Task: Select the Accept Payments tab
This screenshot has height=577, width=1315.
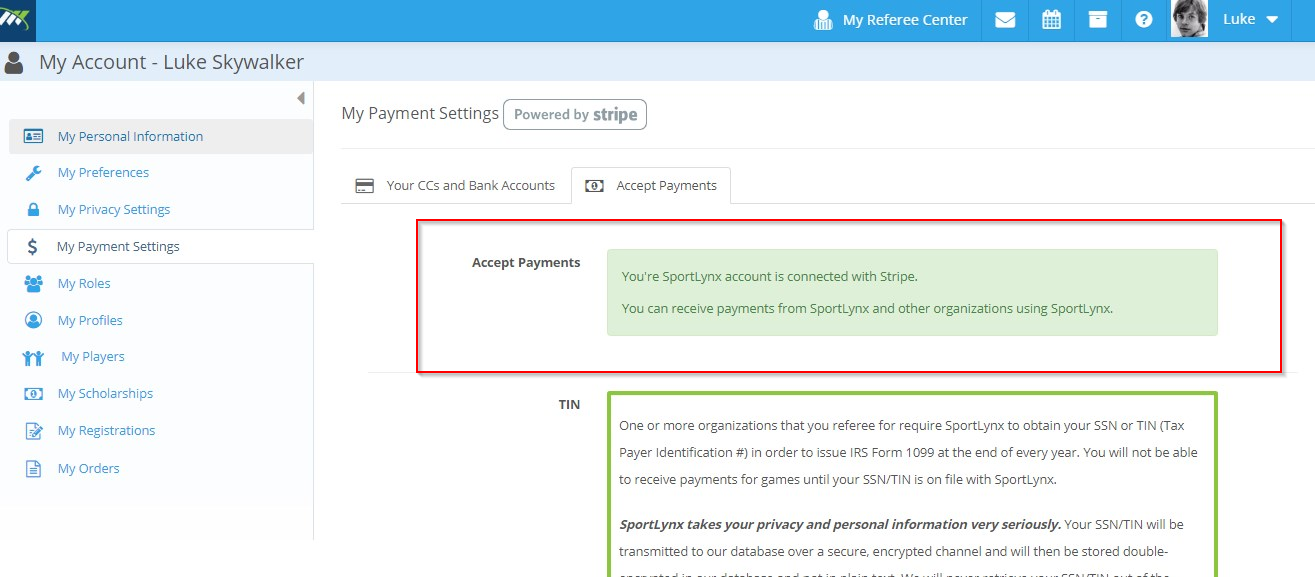Action: point(651,185)
